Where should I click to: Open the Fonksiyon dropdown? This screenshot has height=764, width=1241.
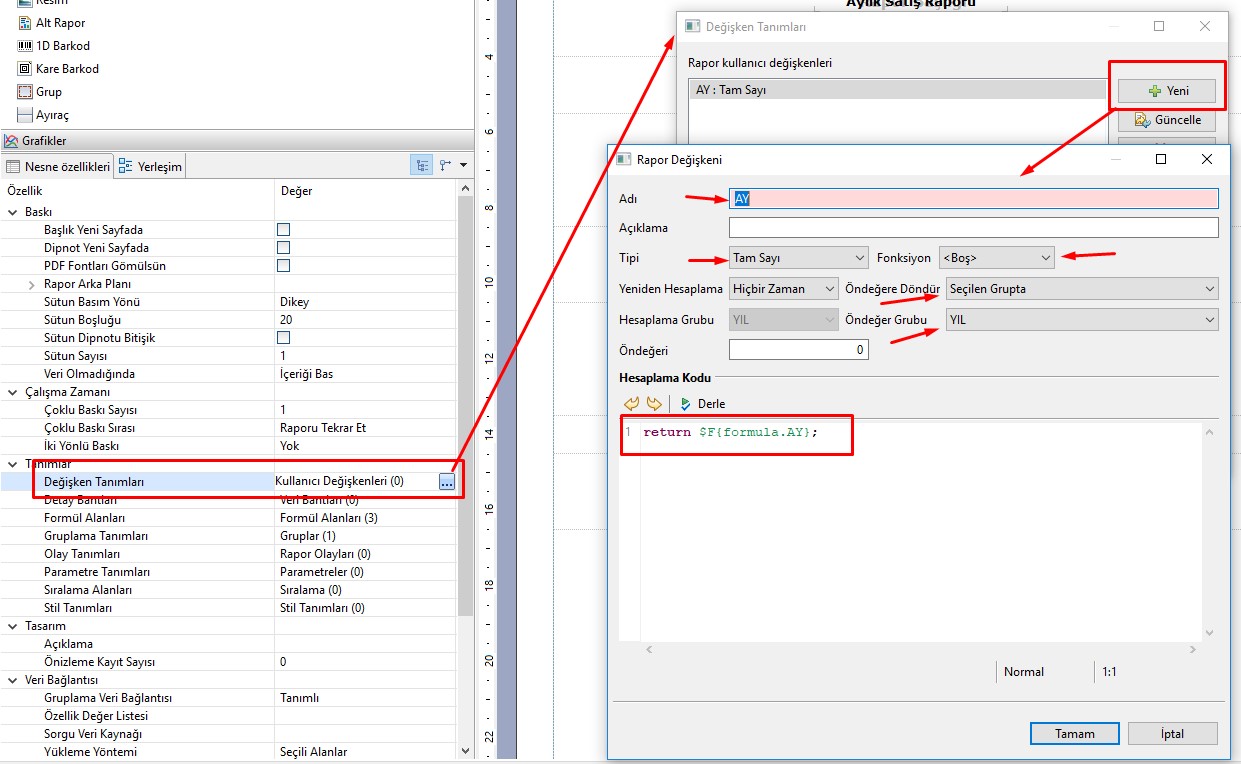[996, 258]
